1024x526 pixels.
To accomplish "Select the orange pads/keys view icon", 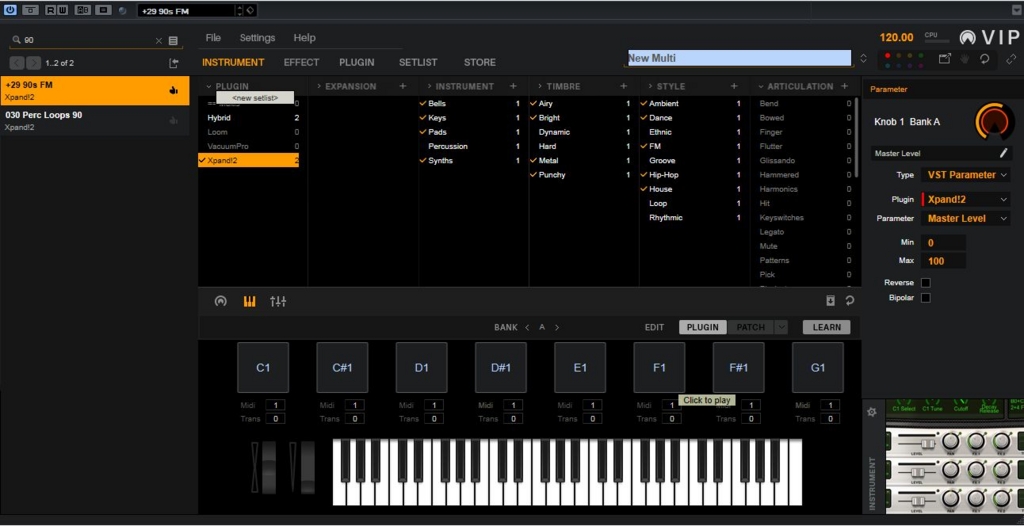I will tap(249, 301).
